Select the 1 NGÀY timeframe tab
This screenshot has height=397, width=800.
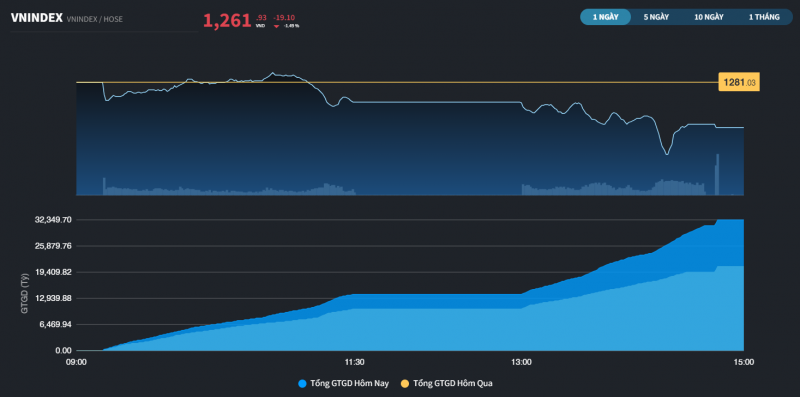[x=606, y=17]
